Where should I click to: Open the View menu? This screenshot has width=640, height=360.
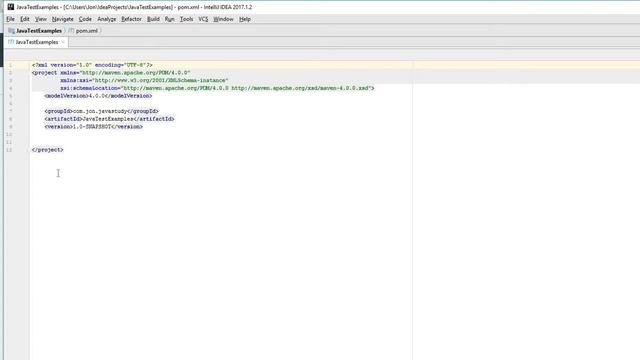pos(40,19)
